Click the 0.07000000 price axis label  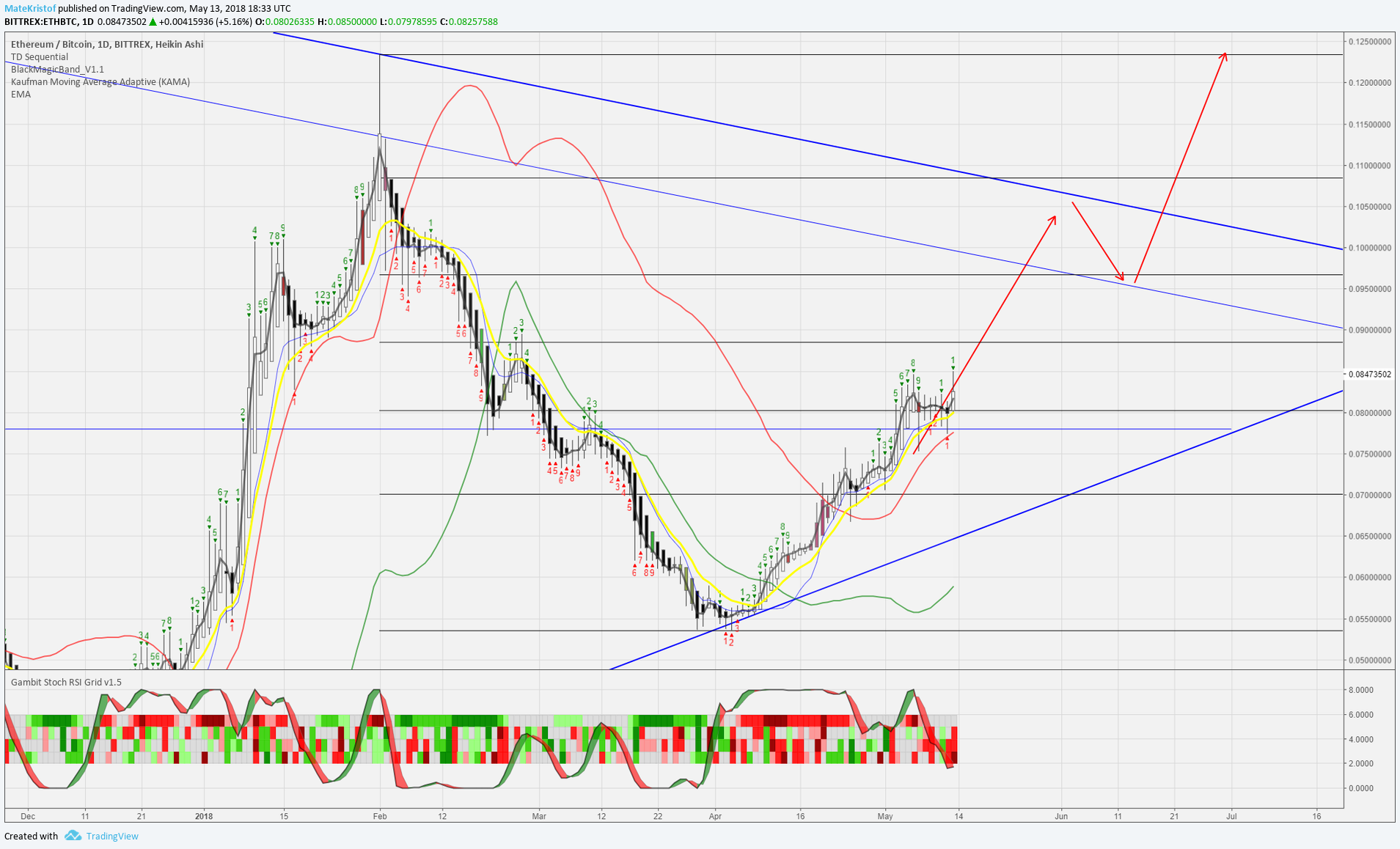pyautogui.click(x=1370, y=495)
